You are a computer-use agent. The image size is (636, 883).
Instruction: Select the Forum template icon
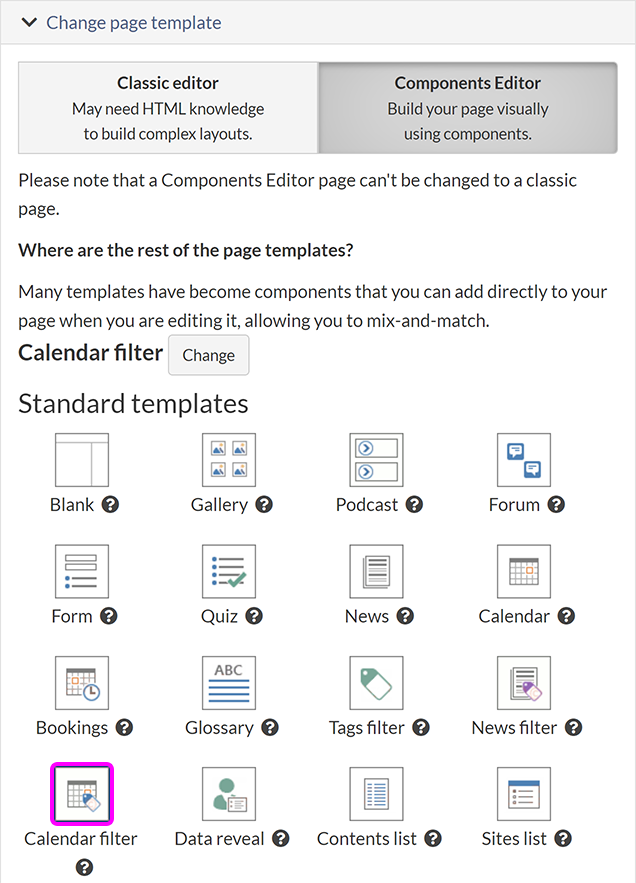(524, 460)
